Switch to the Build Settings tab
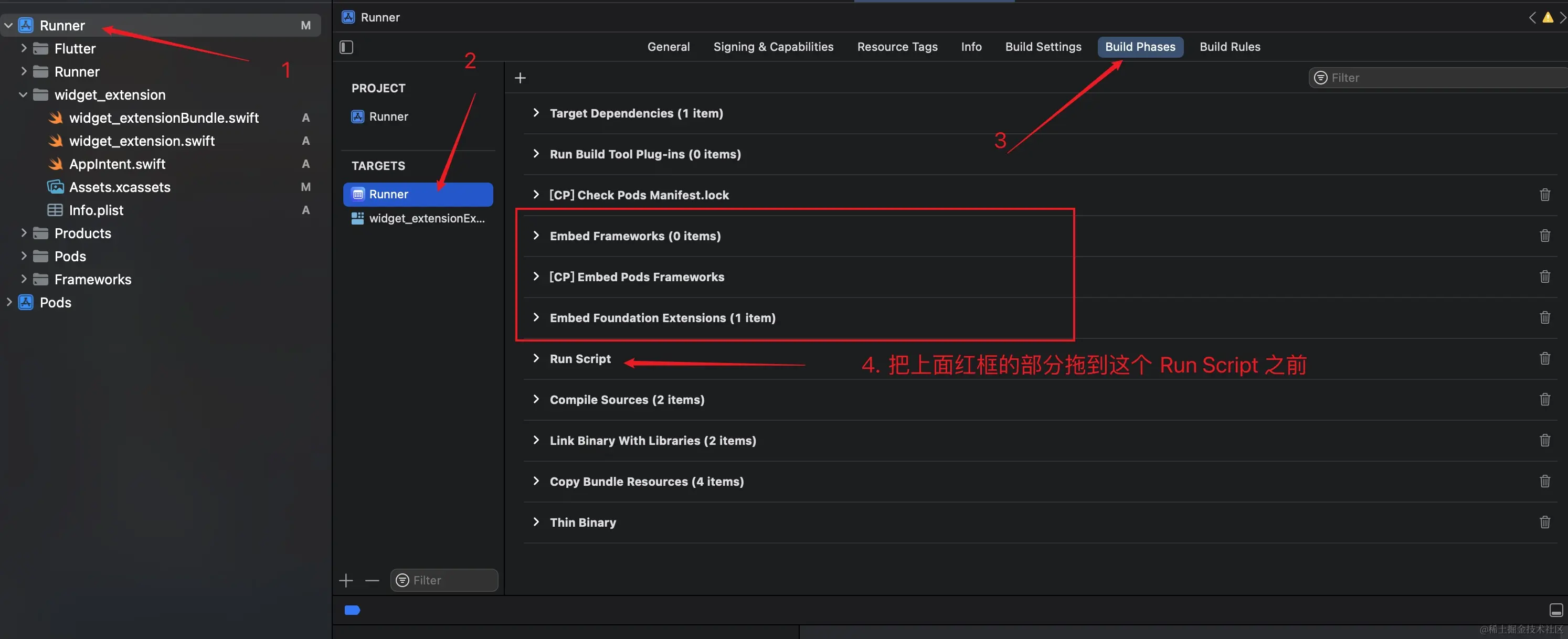Image resolution: width=1568 pixels, height=639 pixels. click(x=1043, y=47)
